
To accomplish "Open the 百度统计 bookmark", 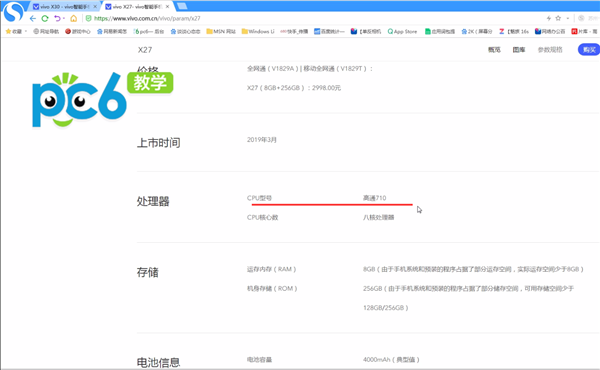I will point(329,31).
